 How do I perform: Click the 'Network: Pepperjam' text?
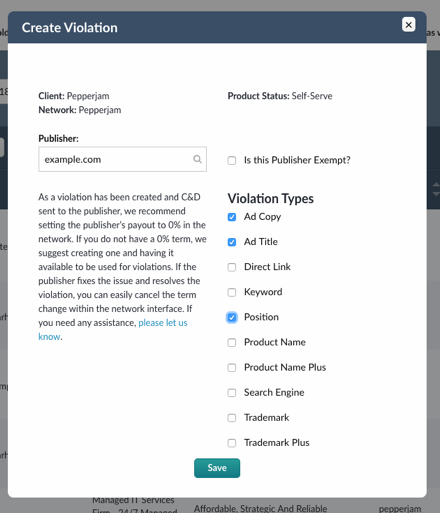tap(80, 110)
